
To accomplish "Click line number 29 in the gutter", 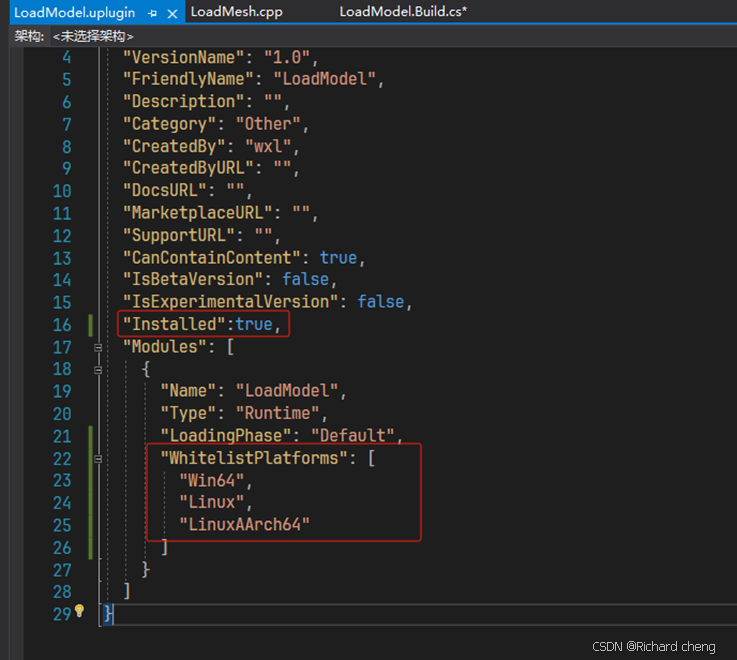I will [x=62, y=614].
